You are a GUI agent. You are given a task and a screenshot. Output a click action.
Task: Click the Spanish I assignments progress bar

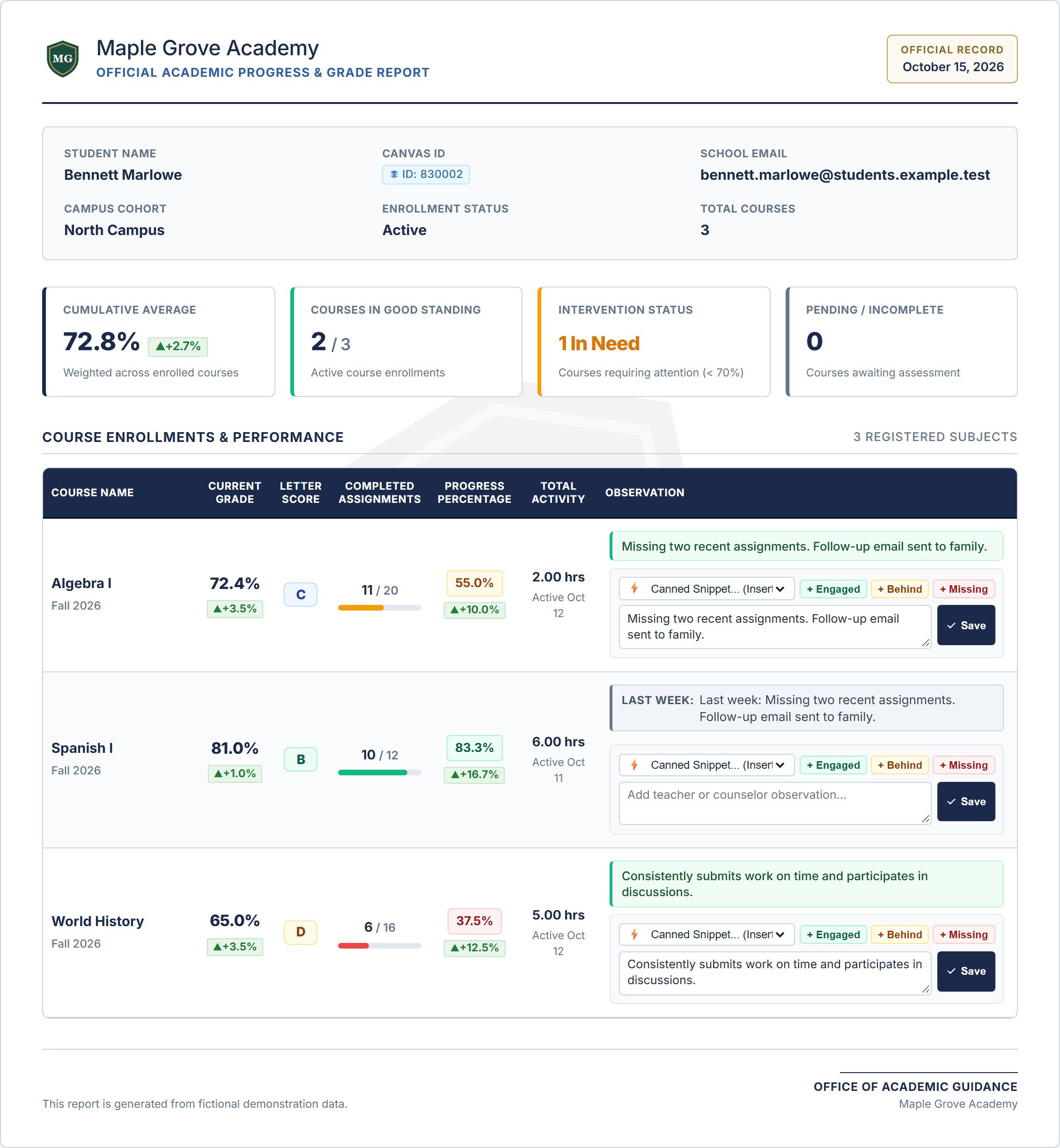[x=380, y=772]
